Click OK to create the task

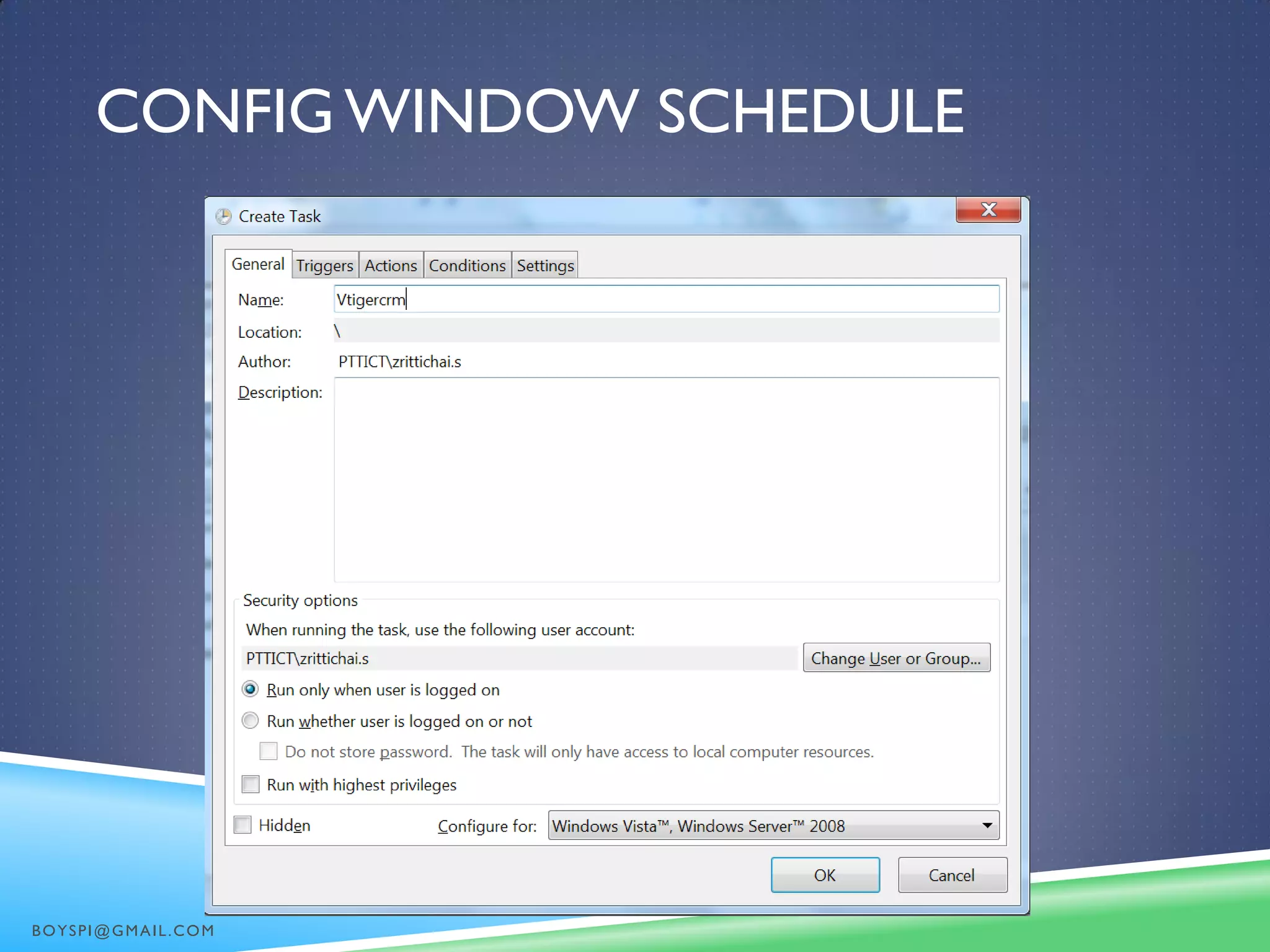pyautogui.click(x=825, y=875)
